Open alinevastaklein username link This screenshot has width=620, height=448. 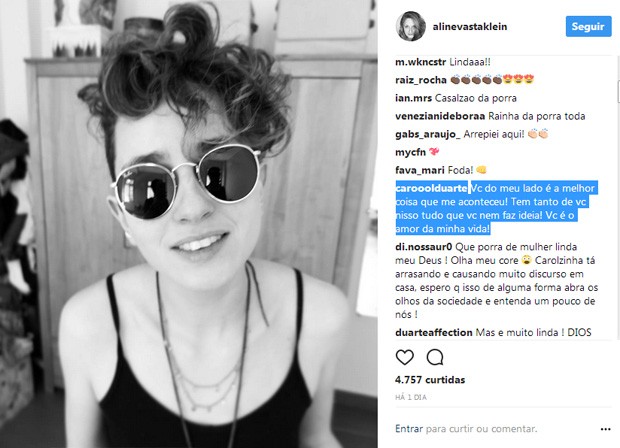point(470,26)
